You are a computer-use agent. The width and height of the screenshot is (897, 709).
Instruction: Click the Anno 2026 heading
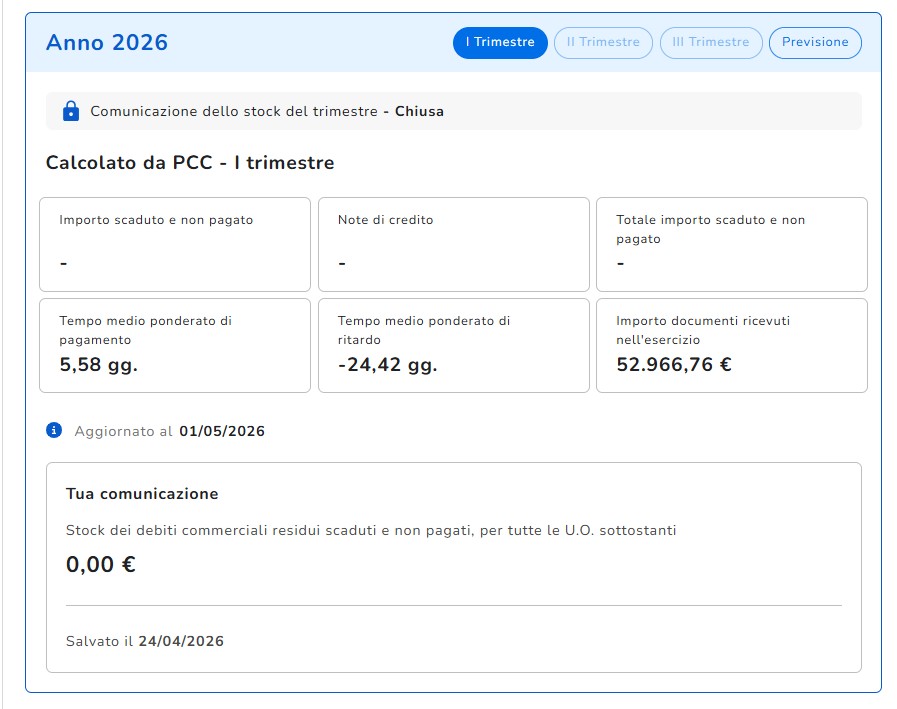pyautogui.click(x=107, y=42)
